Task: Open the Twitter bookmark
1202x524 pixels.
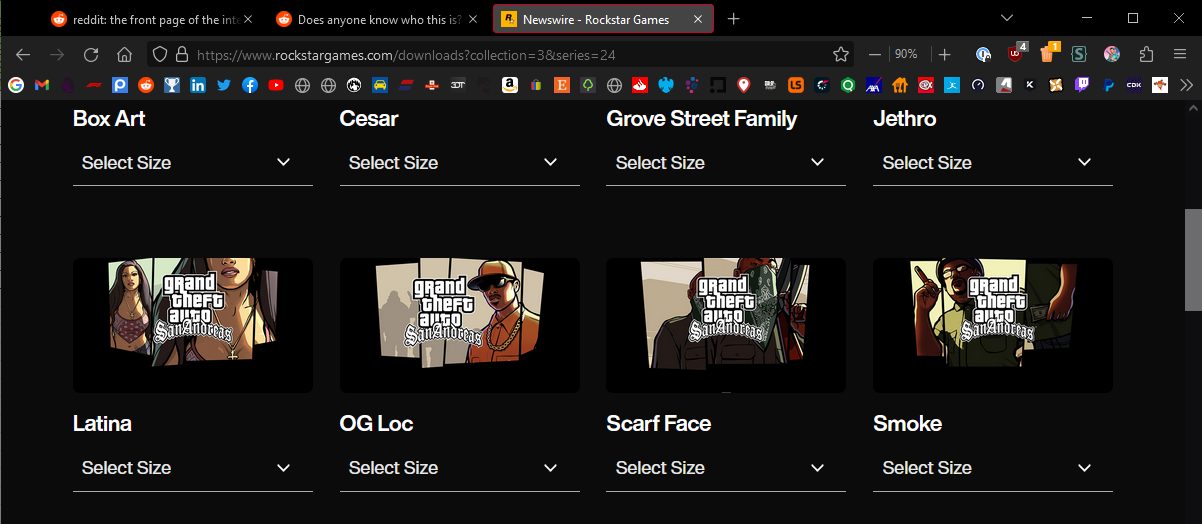Action: (224, 85)
